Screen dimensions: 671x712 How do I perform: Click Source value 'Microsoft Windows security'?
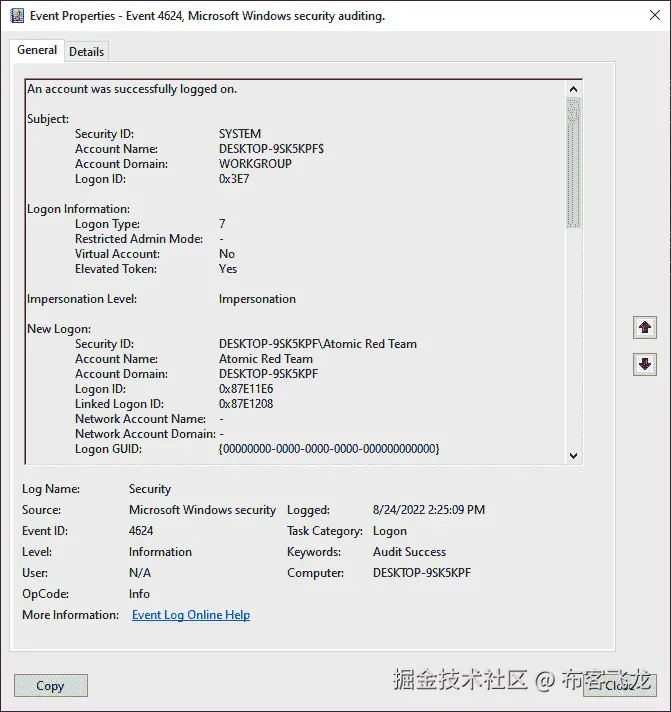[202, 510]
